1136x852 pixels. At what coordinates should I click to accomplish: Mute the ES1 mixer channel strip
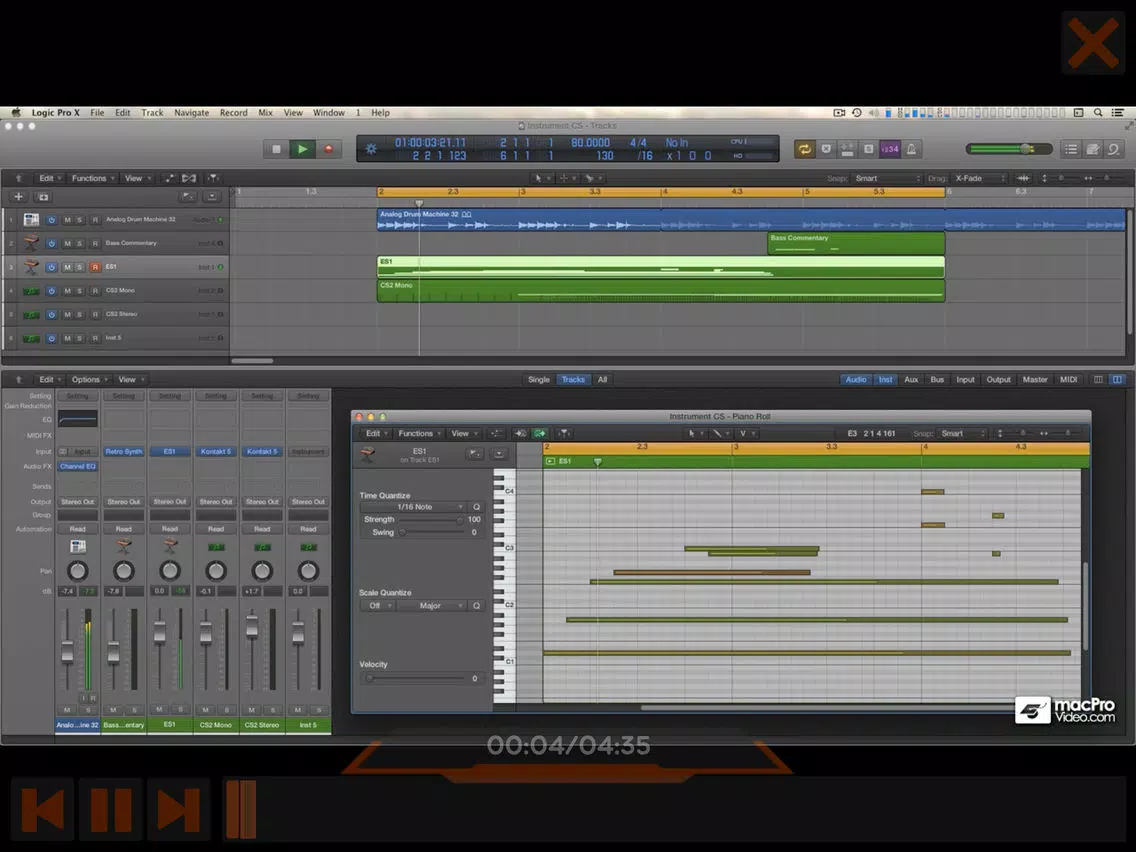pos(159,709)
